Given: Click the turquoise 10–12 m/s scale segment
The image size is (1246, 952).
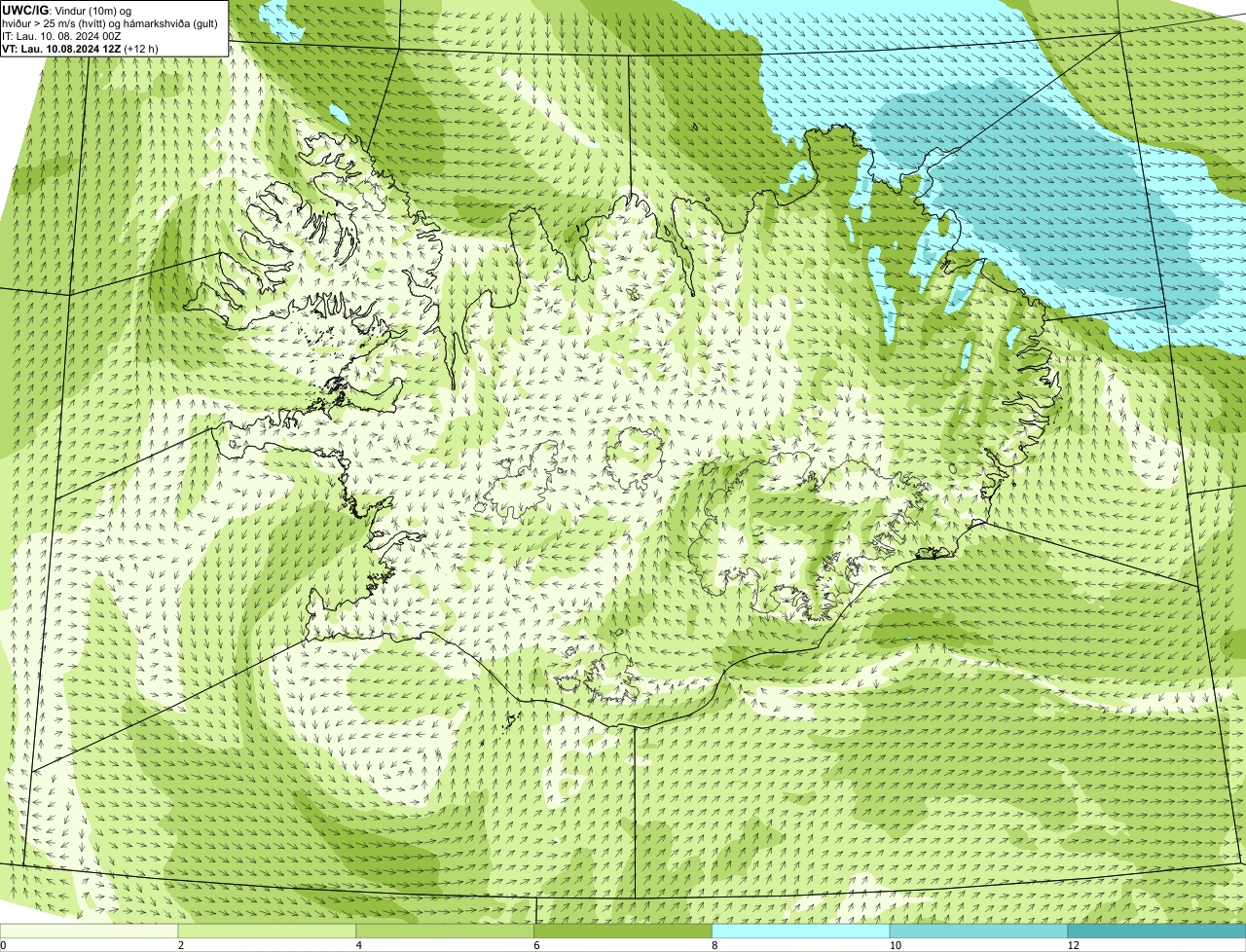Looking at the screenshot, I should (x=978, y=931).
